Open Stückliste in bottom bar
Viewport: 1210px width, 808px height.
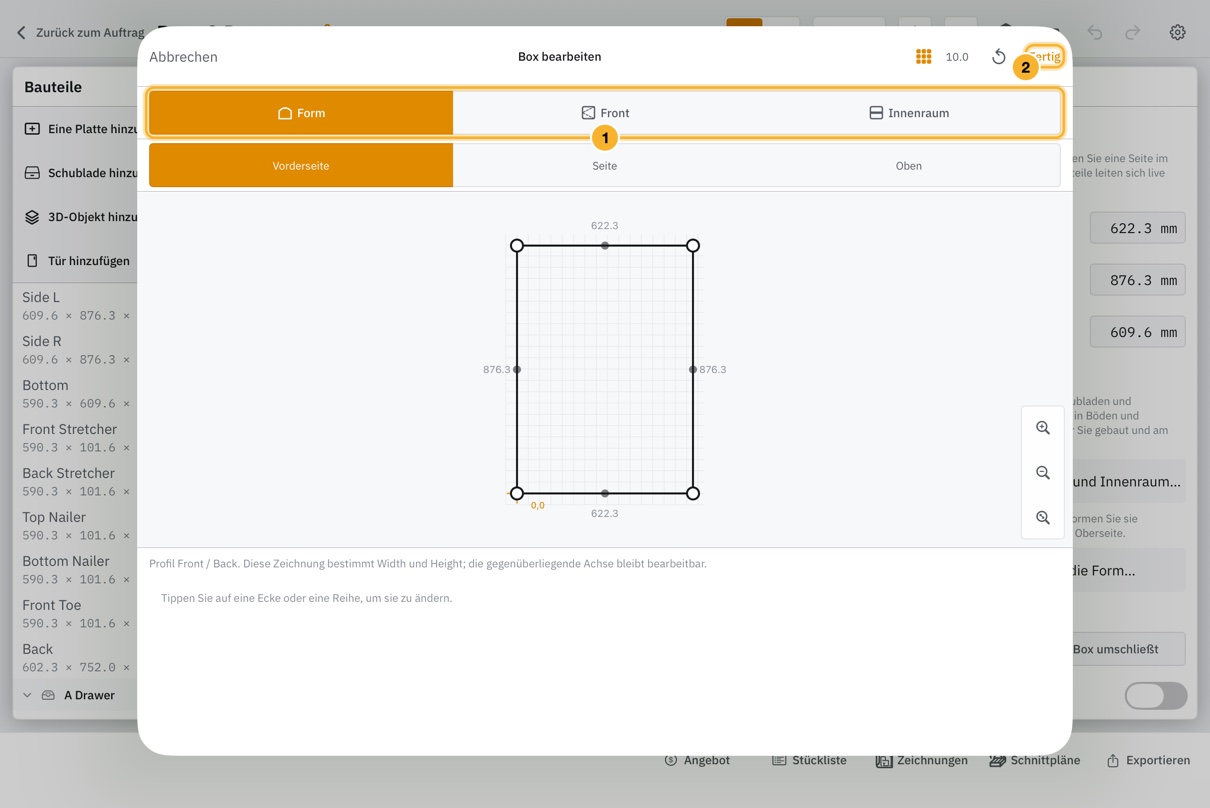click(x=809, y=760)
